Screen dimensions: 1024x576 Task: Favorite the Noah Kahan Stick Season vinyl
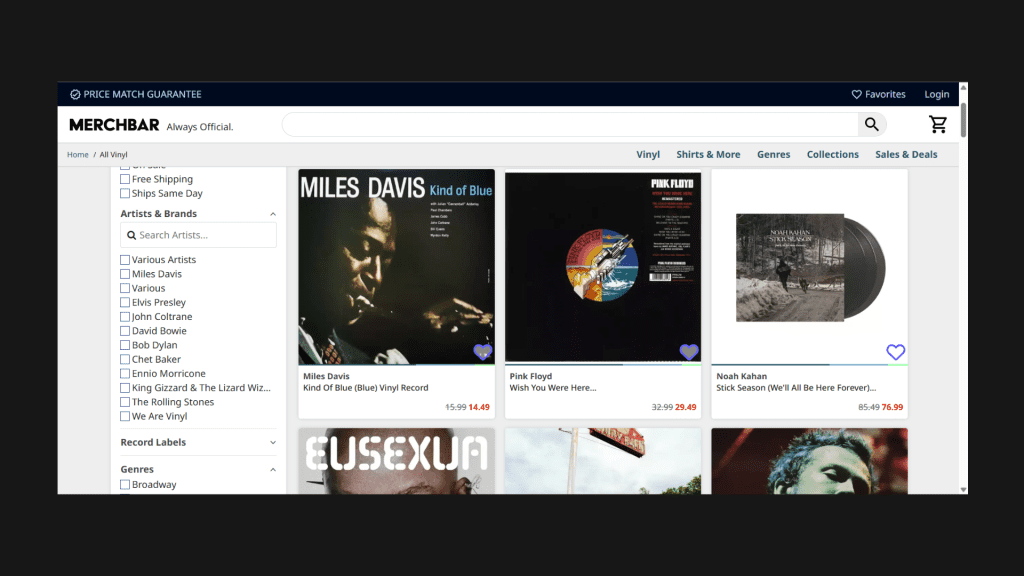(x=895, y=352)
